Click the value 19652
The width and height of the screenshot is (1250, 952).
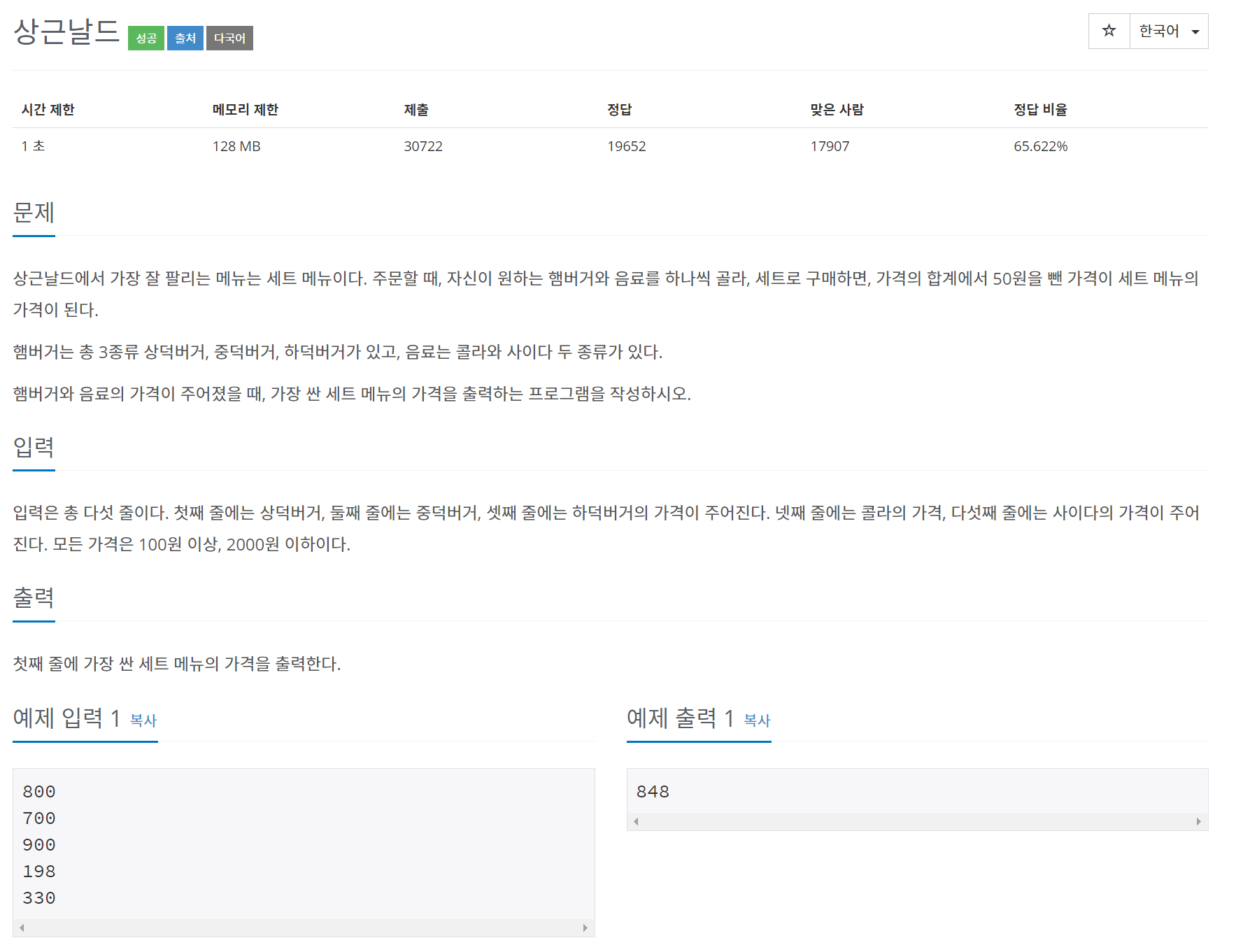pos(627,146)
